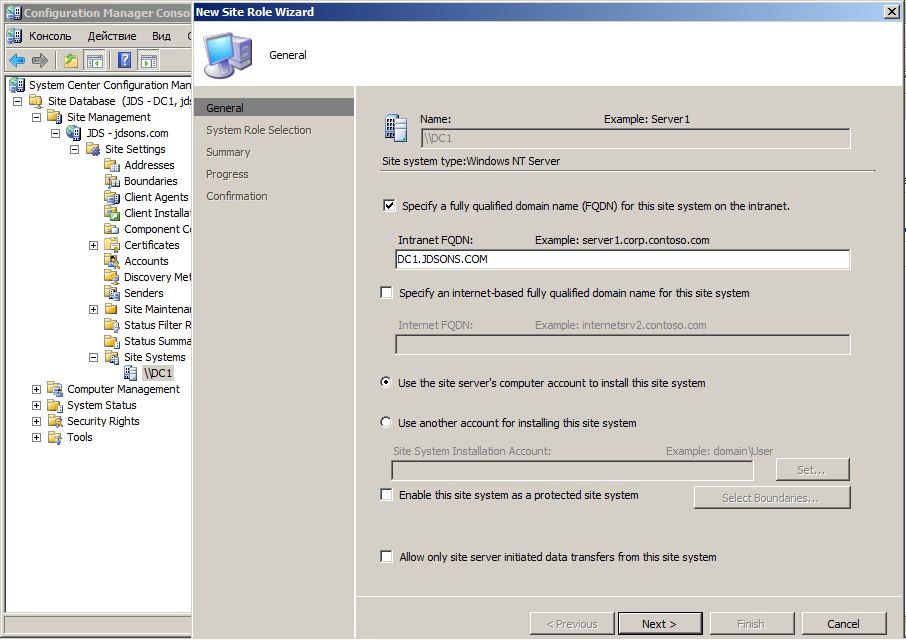
Task: Collapse the Site Database node
Action: tap(17, 101)
